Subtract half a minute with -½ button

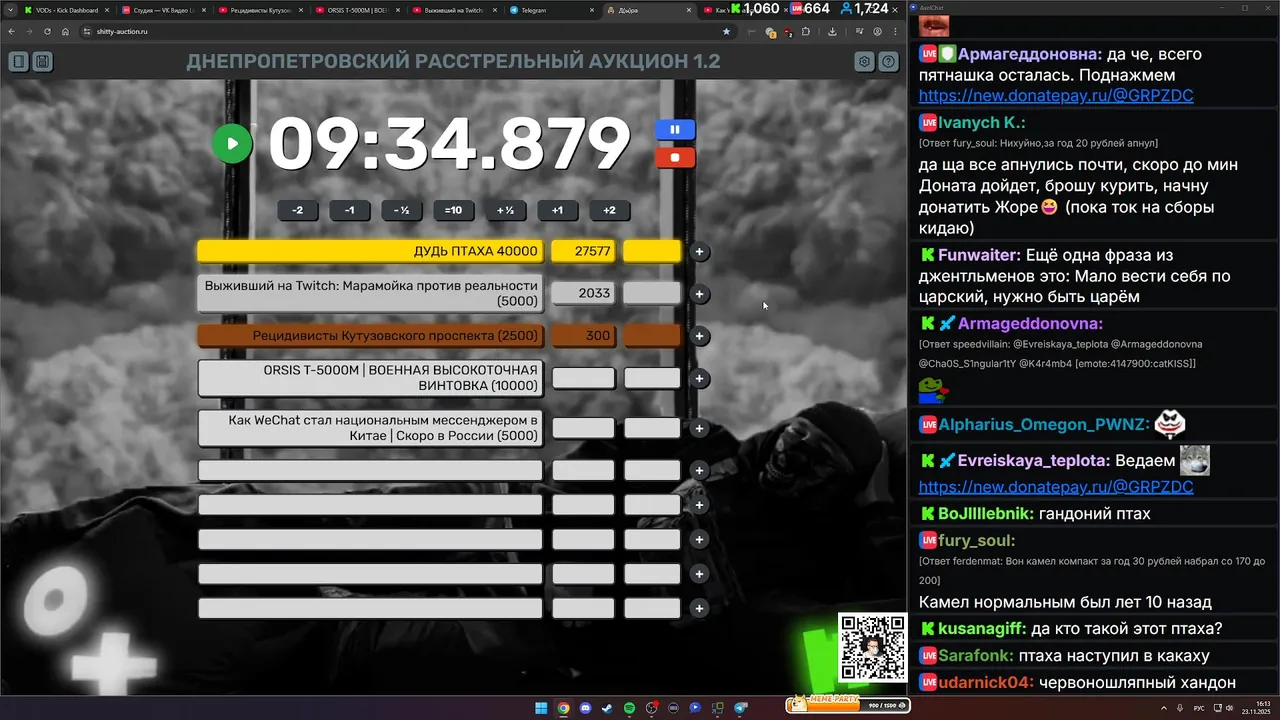coord(401,210)
